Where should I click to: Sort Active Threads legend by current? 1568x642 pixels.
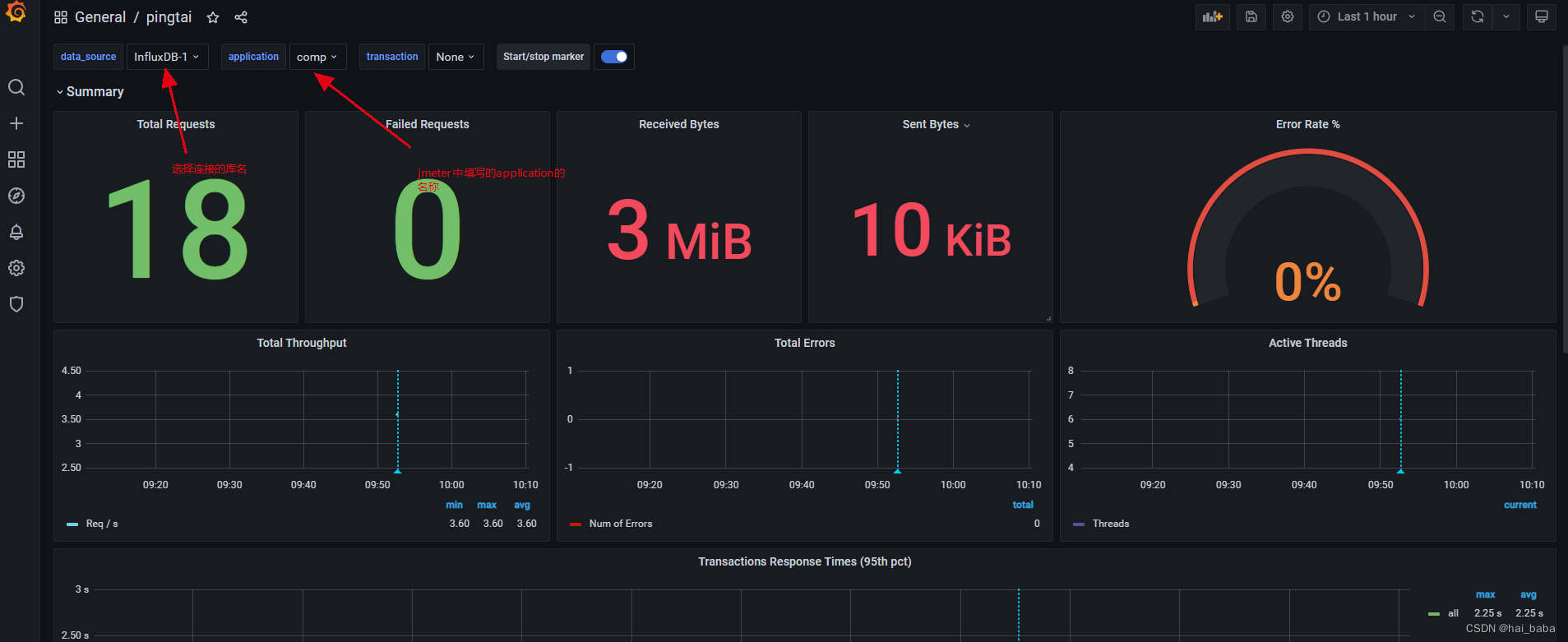coord(1519,505)
